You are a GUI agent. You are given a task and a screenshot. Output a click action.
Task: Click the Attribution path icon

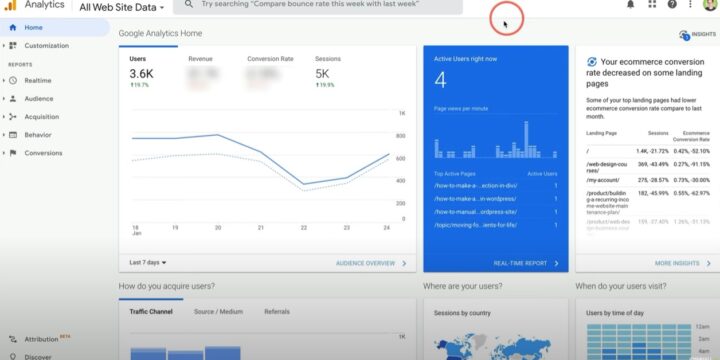(x=13, y=339)
